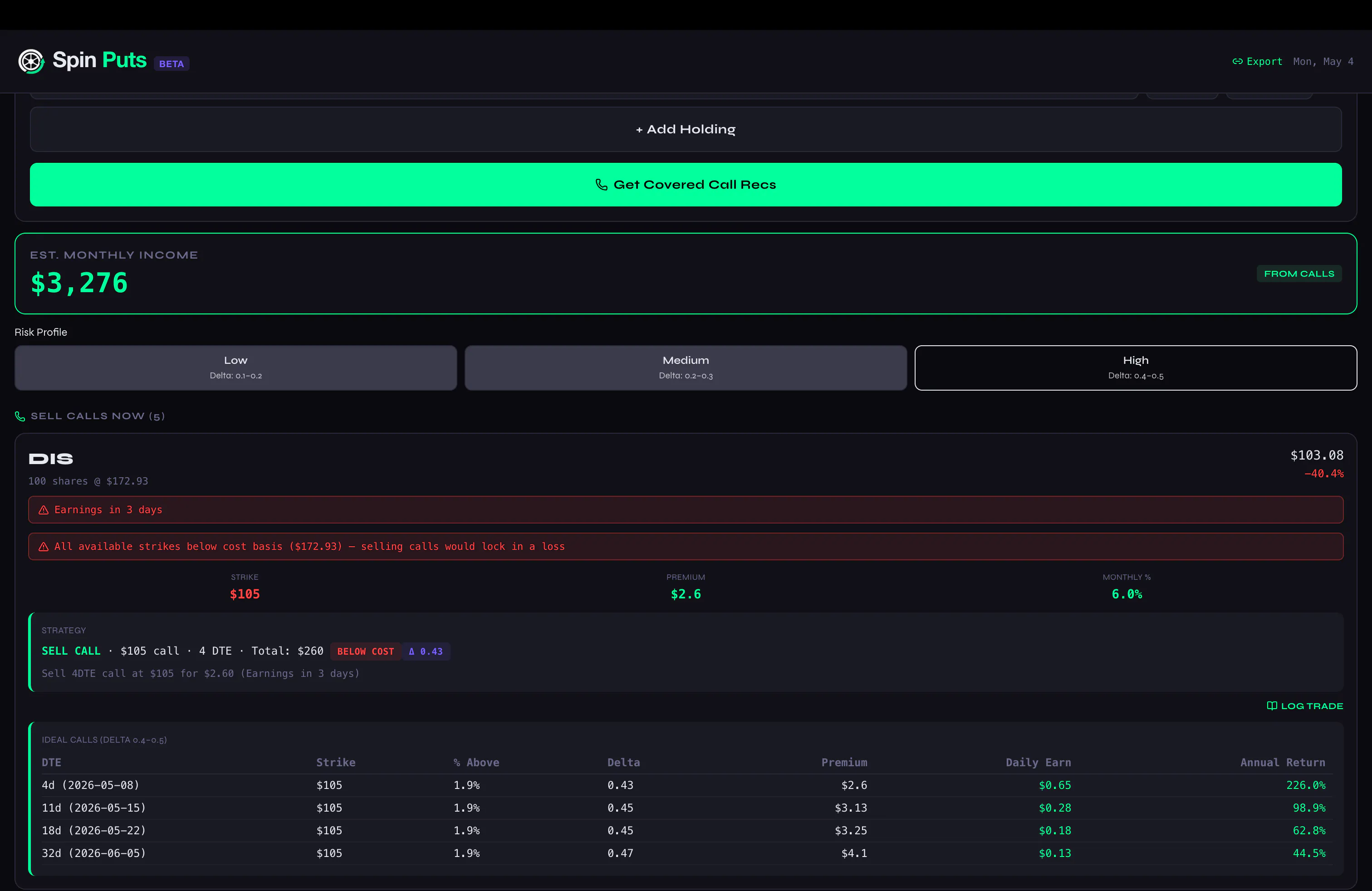Viewport: 1372px width, 891px height.
Task: Click the $4.1 premium cell
Action: [854, 853]
